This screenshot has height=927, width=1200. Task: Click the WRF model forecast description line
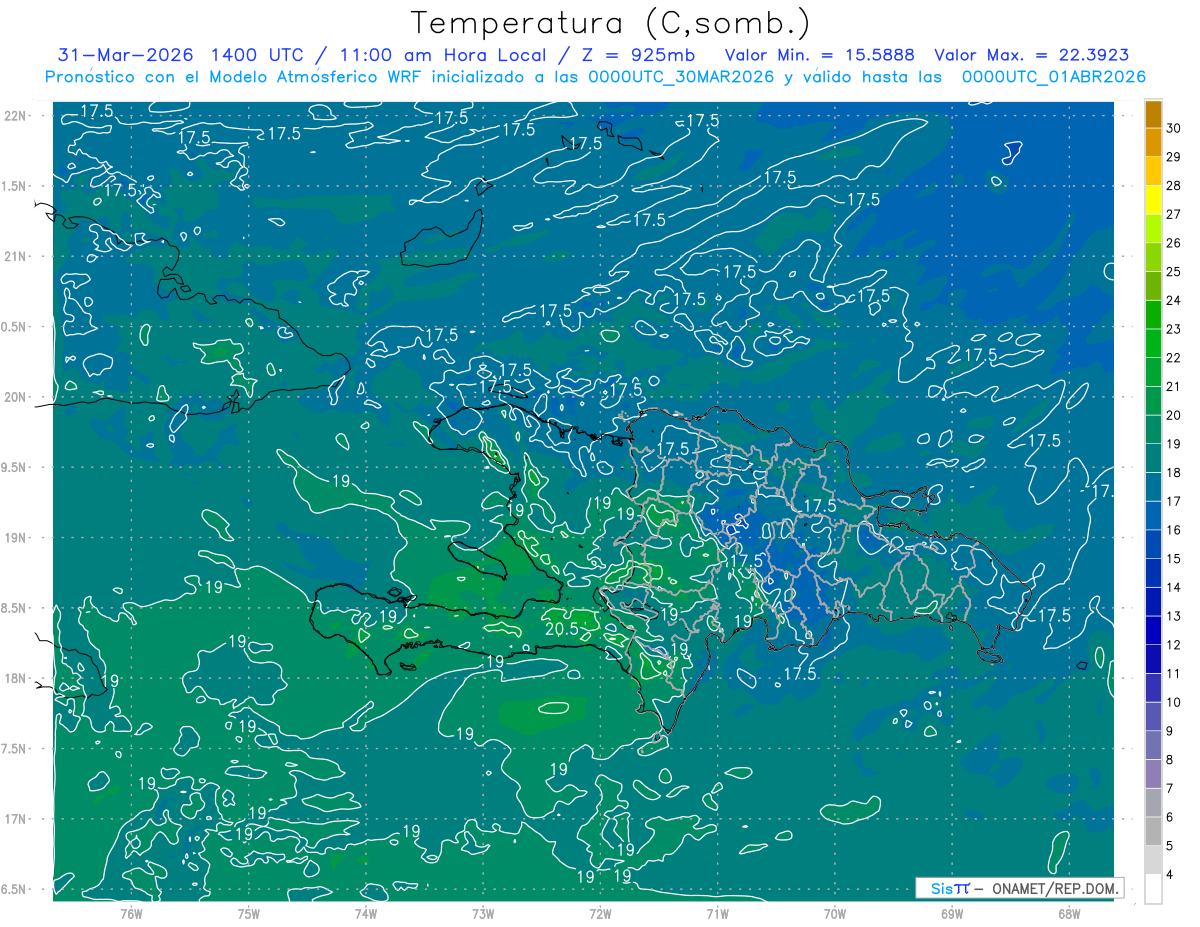596,77
